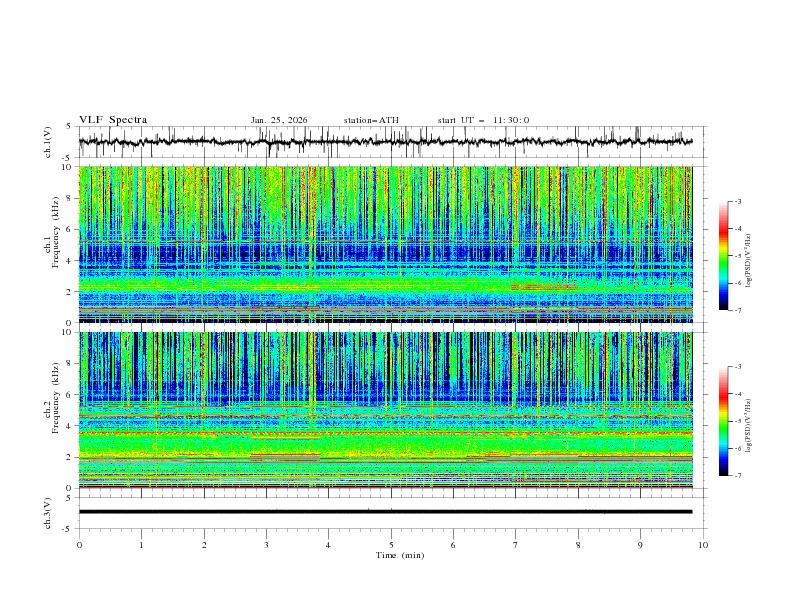Click time axis tick label '7'

516,545
